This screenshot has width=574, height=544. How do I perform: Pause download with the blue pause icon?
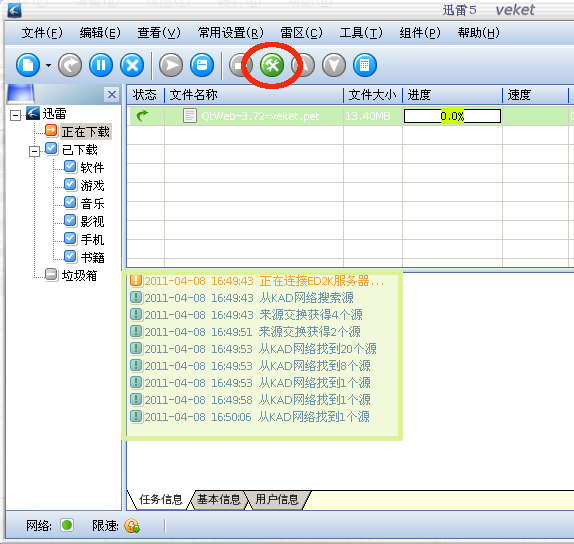point(101,66)
